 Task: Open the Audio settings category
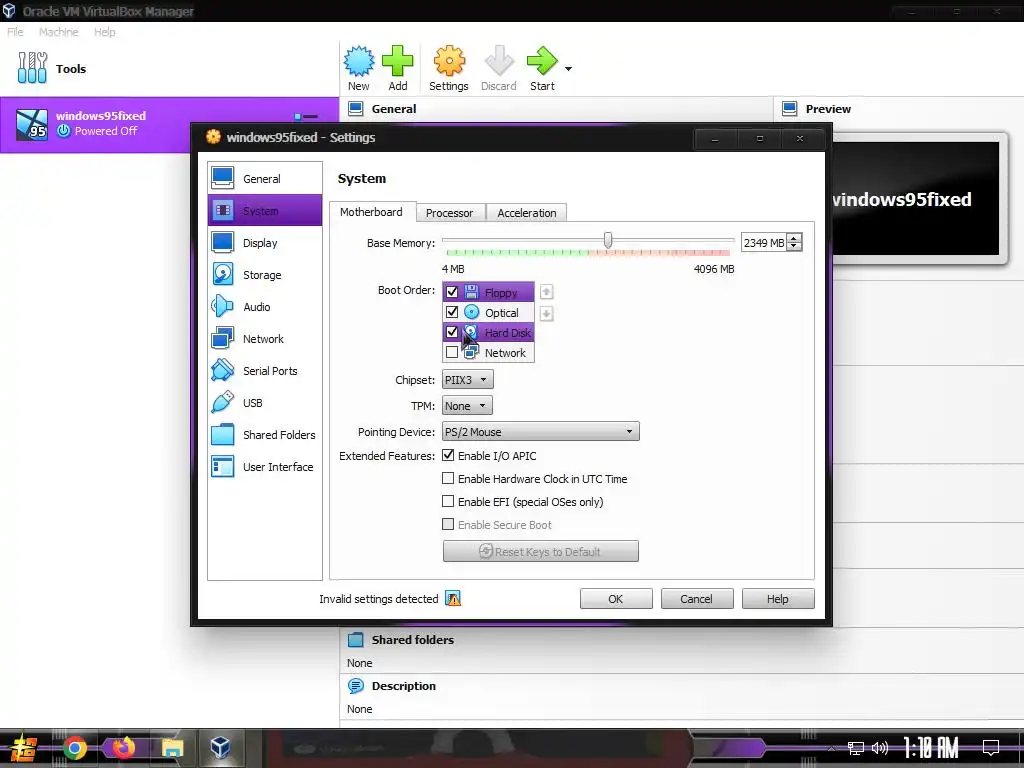(264, 306)
